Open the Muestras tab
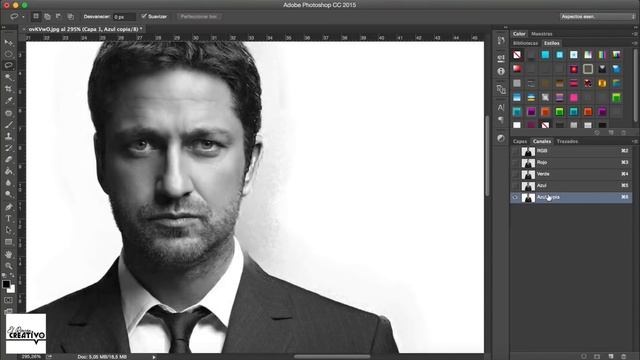The width and height of the screenshot is (640, 360). [542, 34]
